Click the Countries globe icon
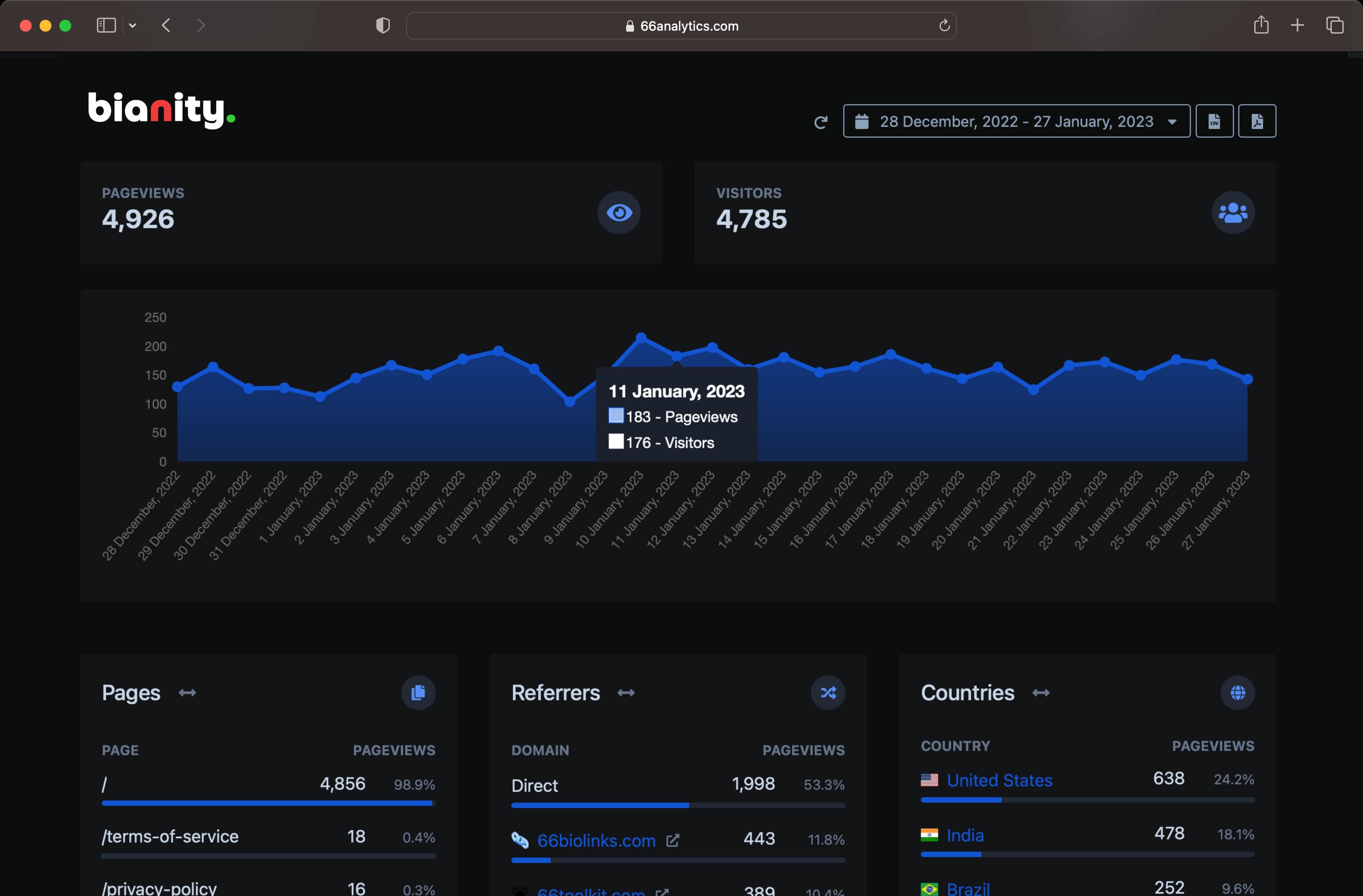 pyautogui.click(x=1237, y=693)
